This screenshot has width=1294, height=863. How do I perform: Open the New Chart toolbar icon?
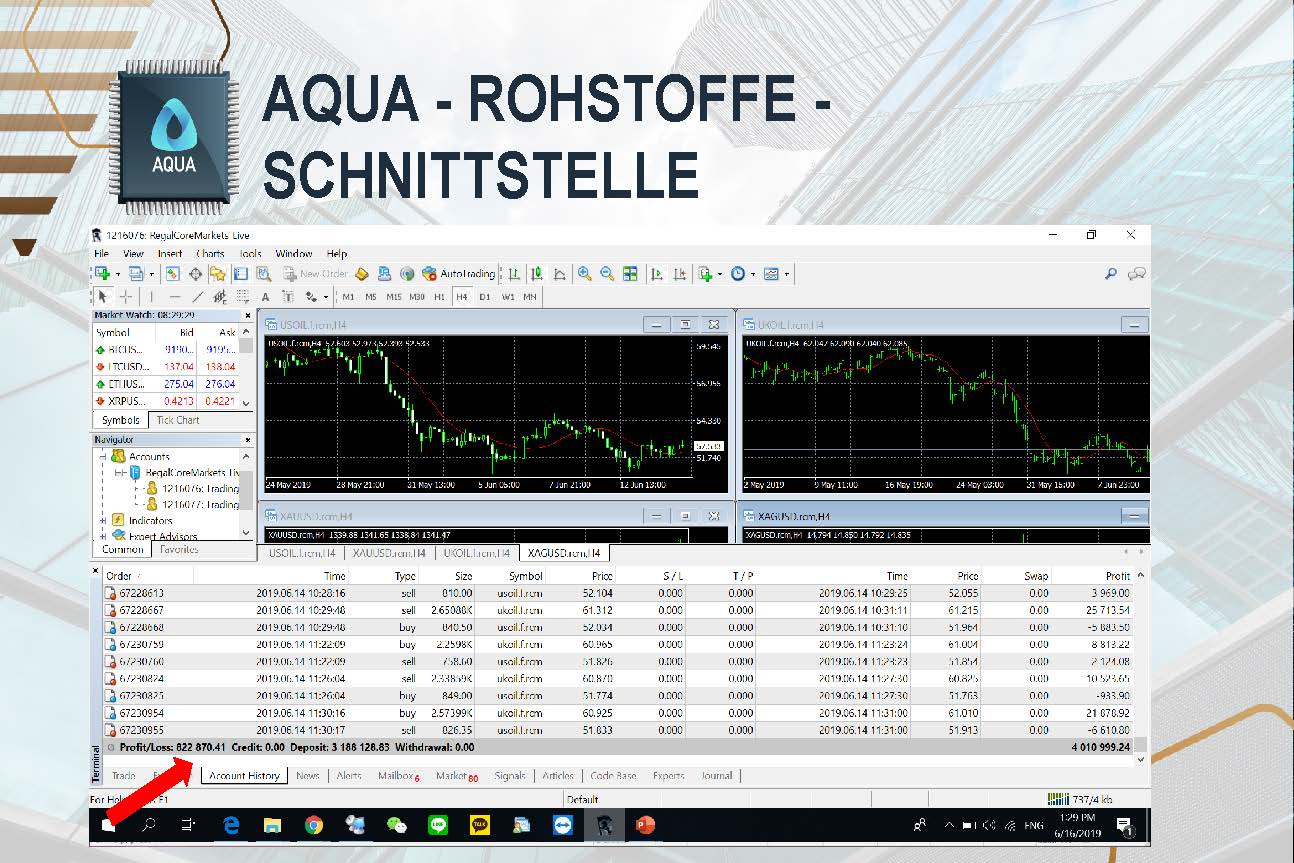[x=102, y=273]
